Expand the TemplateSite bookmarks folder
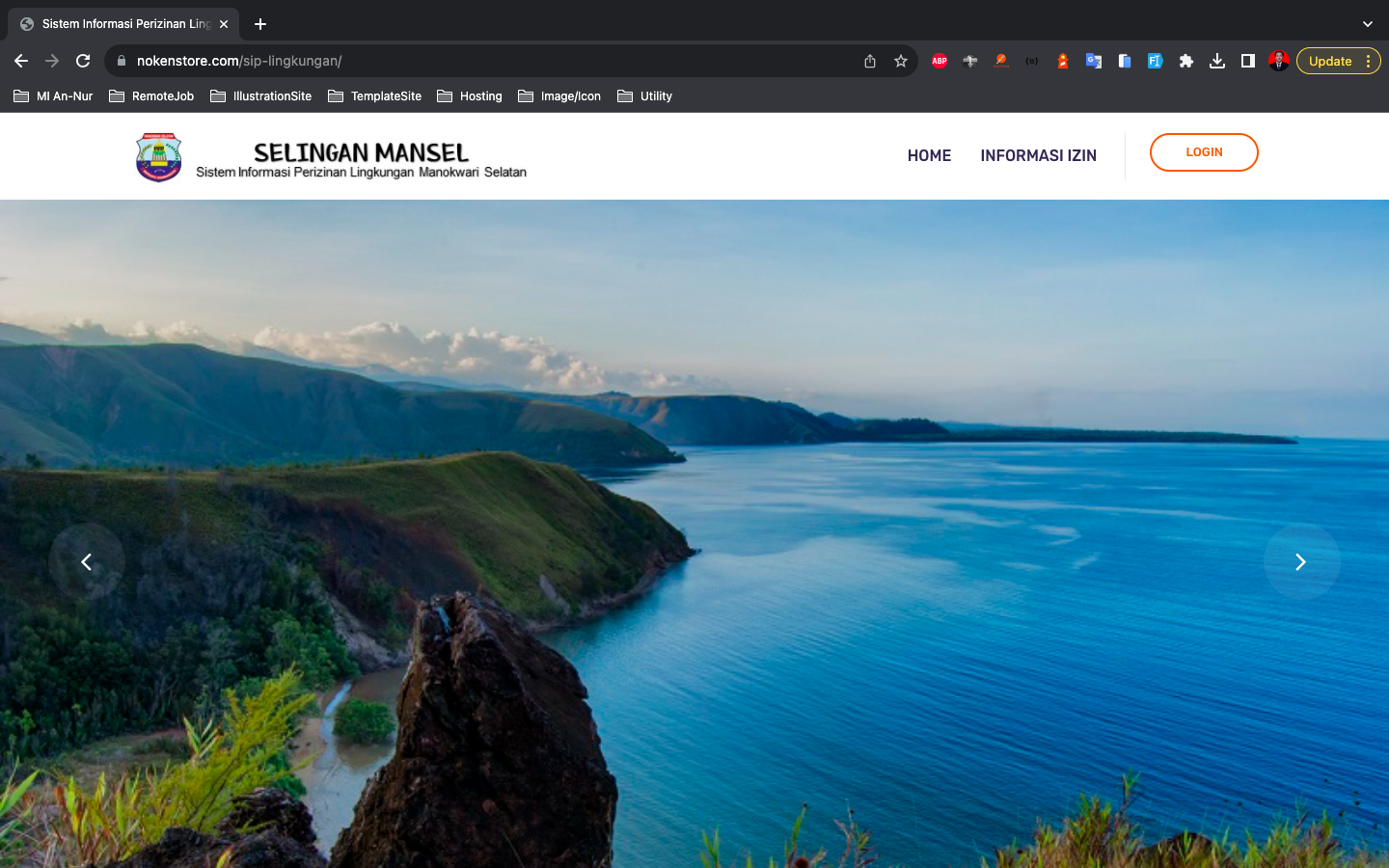This screenshot has width=1389, height=868. (x=375, y=96)
